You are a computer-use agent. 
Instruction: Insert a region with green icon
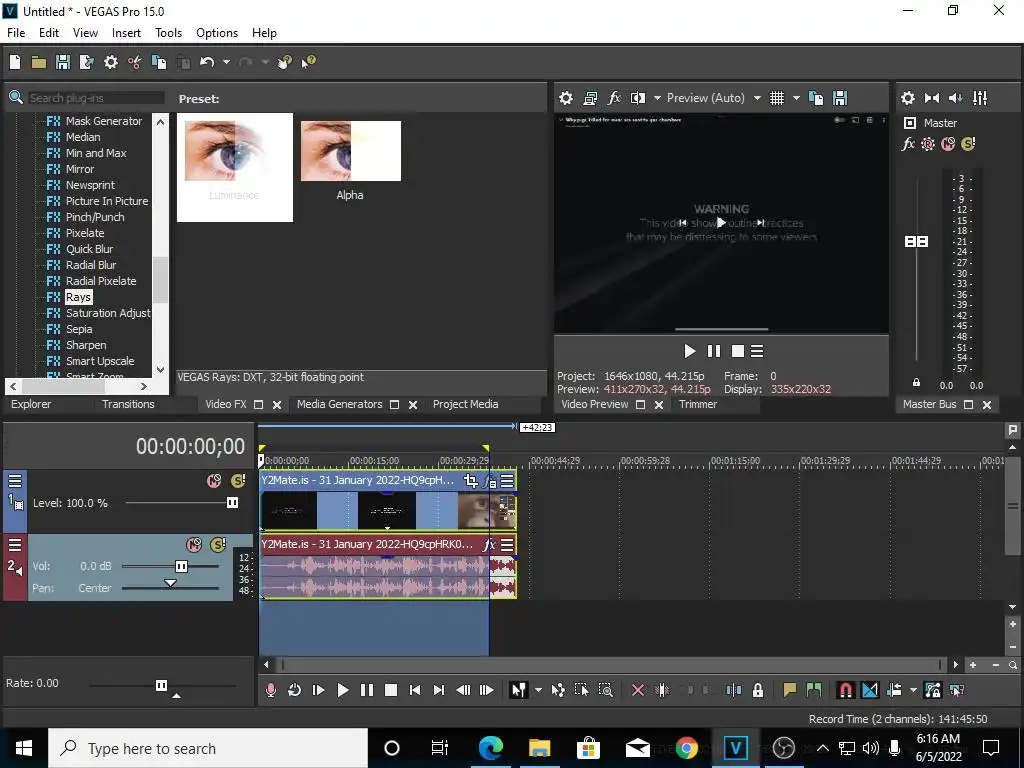point(814,690)
